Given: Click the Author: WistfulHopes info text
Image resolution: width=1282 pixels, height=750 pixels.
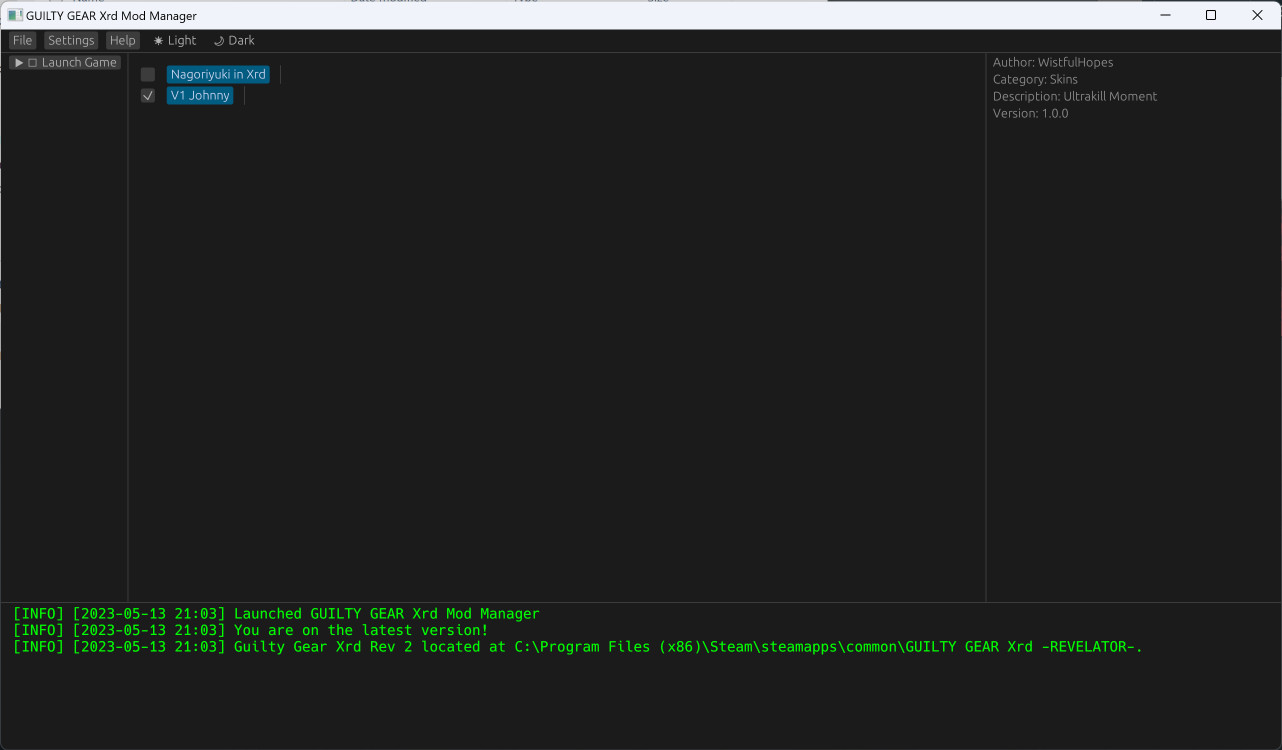Looking at the screenshot, I should click(x=1052, y=62).
